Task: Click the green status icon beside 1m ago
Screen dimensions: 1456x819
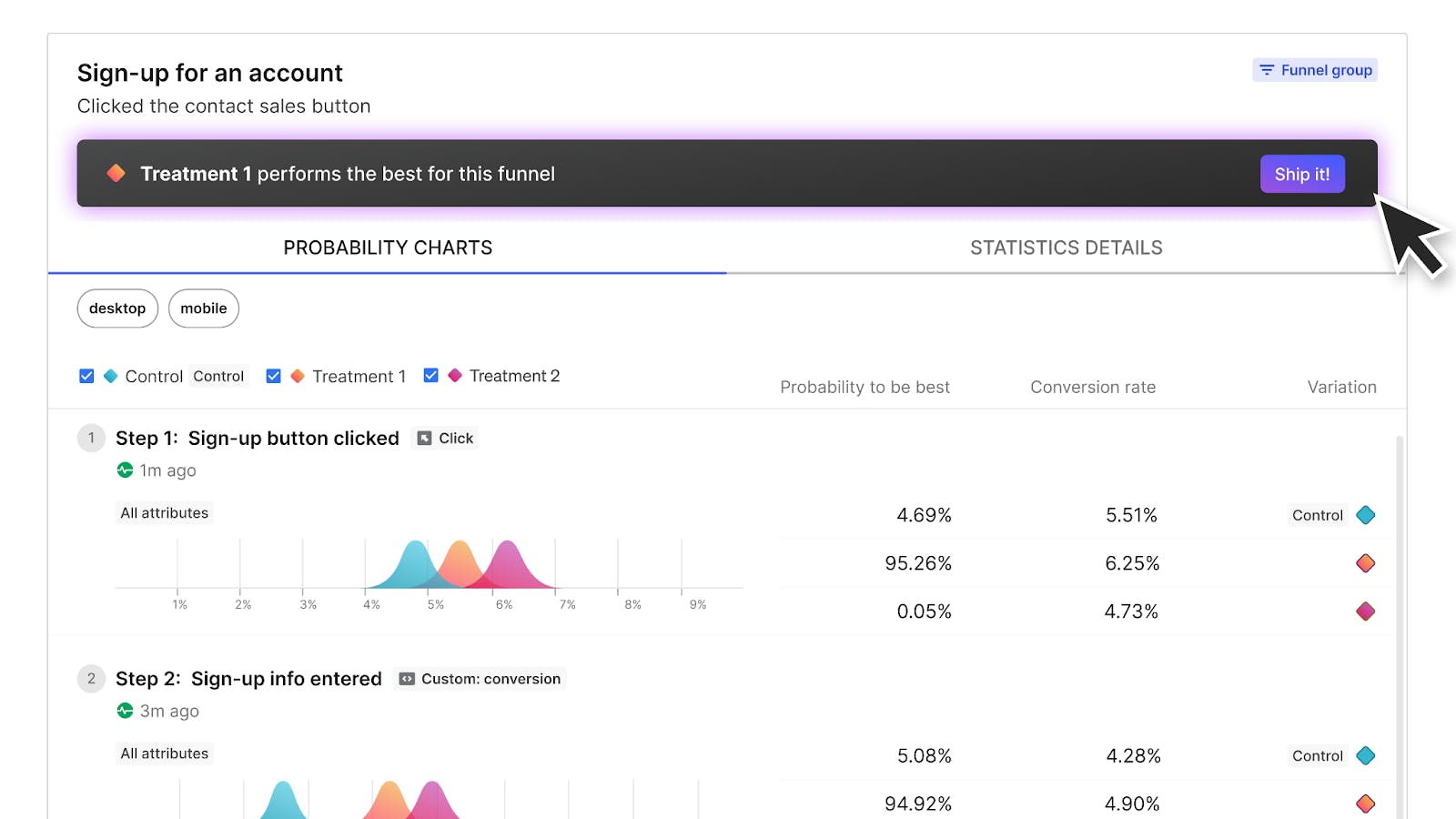Action: click(126, 470)
